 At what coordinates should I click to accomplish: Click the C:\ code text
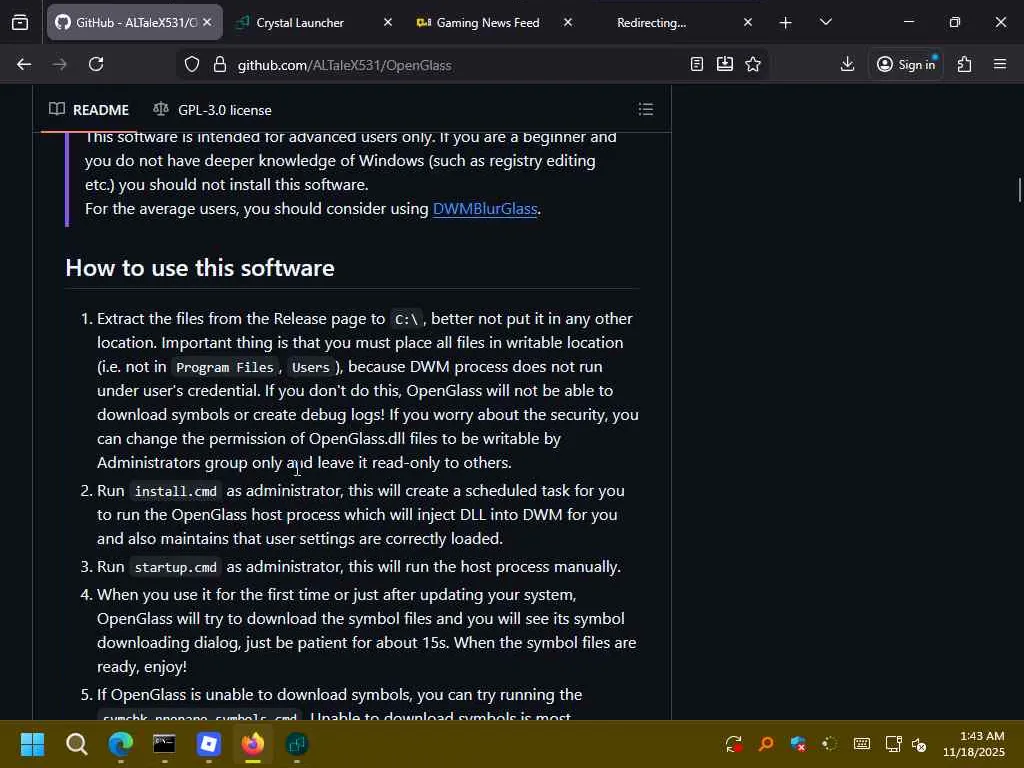point(406,319)
